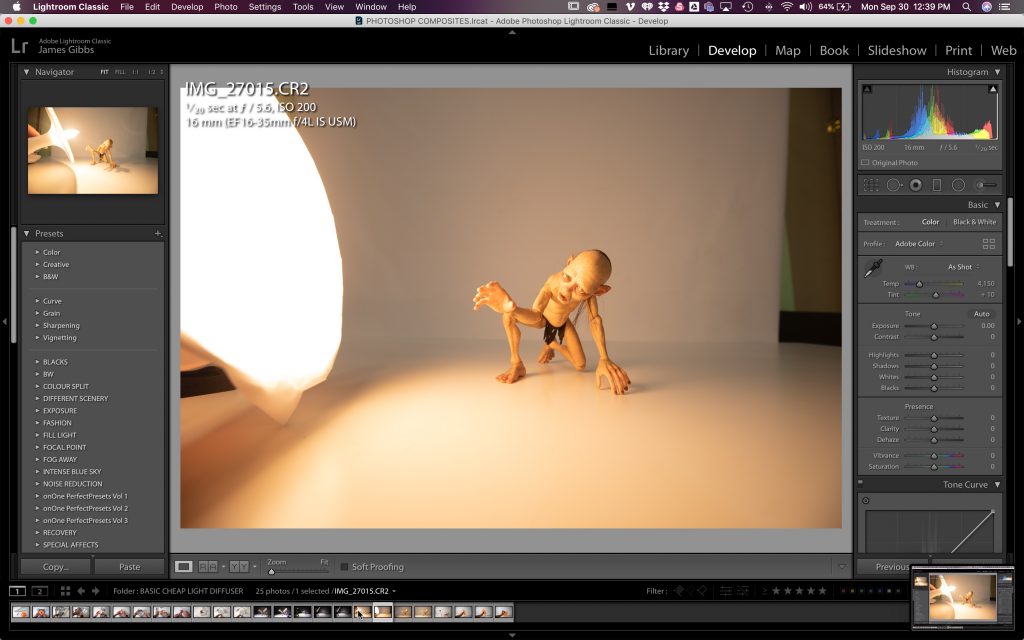This screenshot has height=640, width=1024.
Task: Select the Red Eye Correction tool
Action: 916,185
